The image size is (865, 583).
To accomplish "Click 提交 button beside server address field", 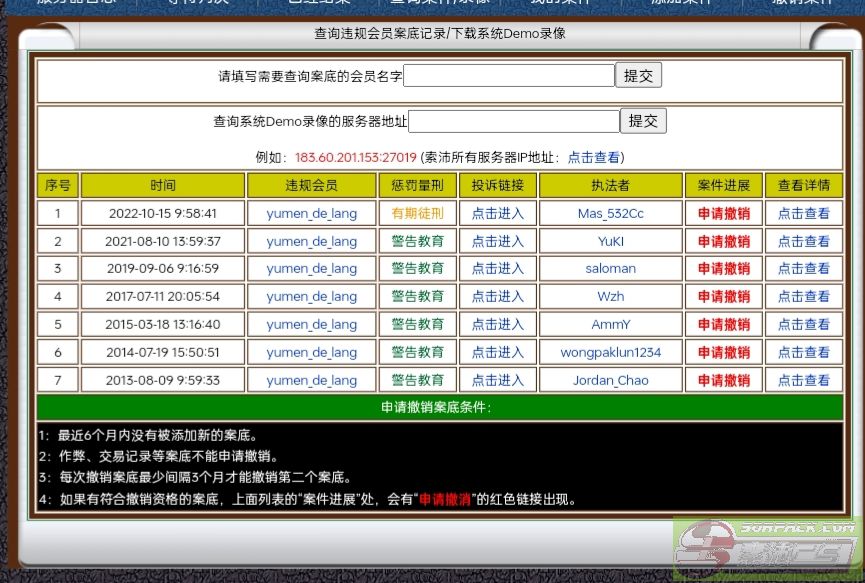I will (643, 121).
